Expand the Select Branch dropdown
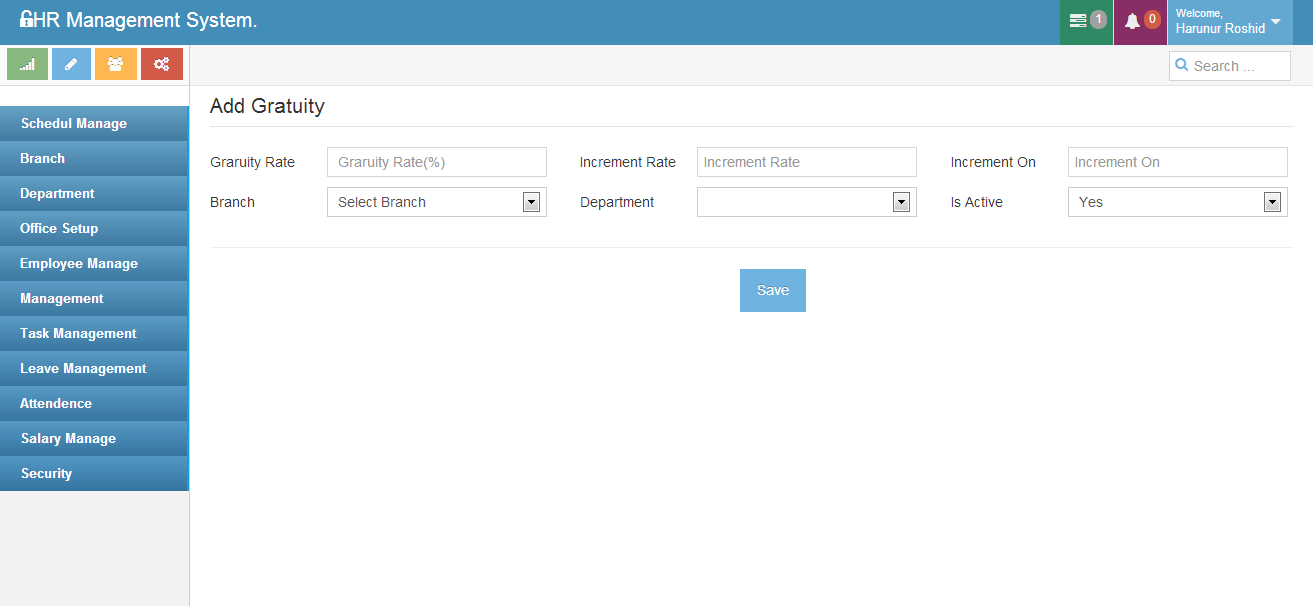 (436, 202)
